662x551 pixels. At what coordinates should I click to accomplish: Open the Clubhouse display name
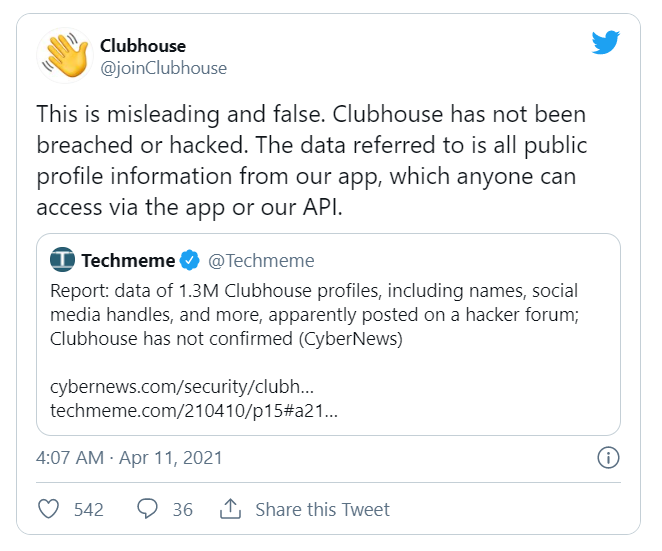point(143,46)
